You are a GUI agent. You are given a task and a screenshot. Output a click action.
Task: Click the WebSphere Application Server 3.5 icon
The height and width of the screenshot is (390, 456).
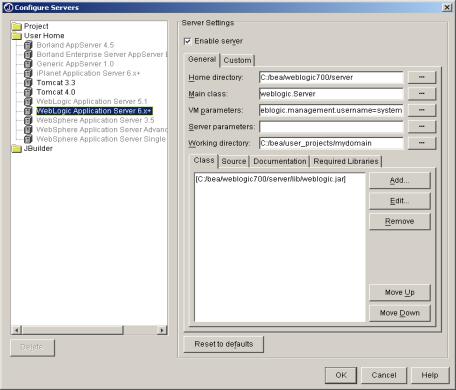click(x=28, y=120)
